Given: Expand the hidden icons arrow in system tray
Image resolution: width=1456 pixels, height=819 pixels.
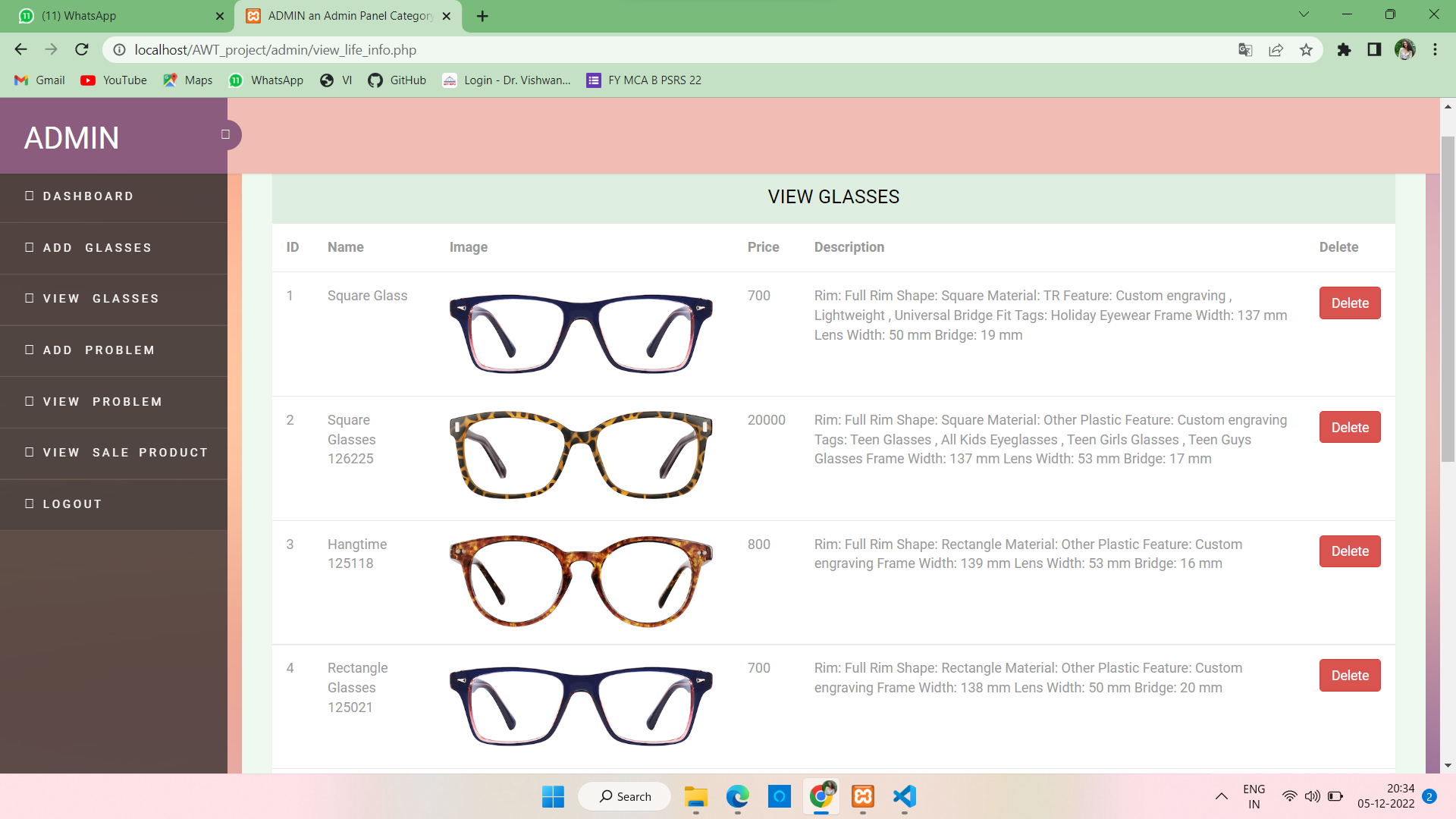Looking at the screenshot, I should [1222, 796].
